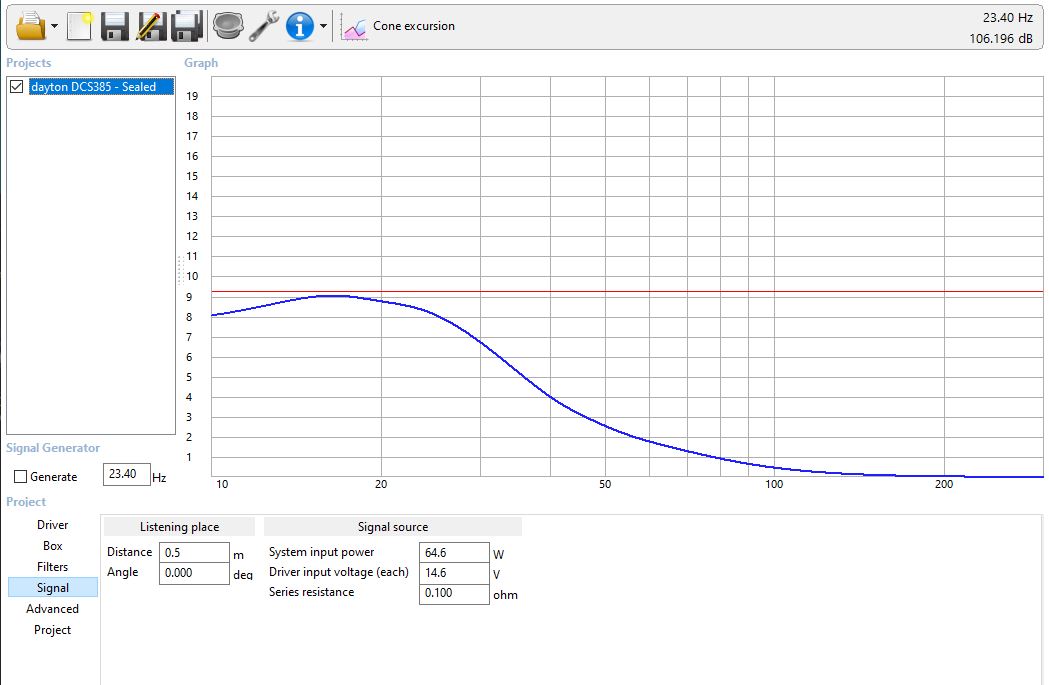The image size is (1049, 685).
Task: Open the driver database speaker icon
Action: click(x=227, y=26)
